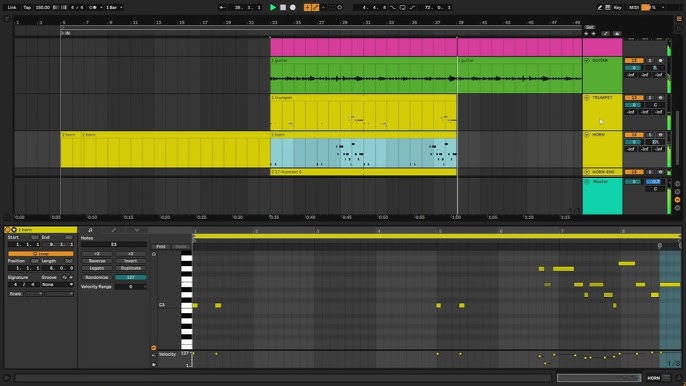Screen dimensions: 686x386
Task: Click the Link button
Action: tap(12, 7)
